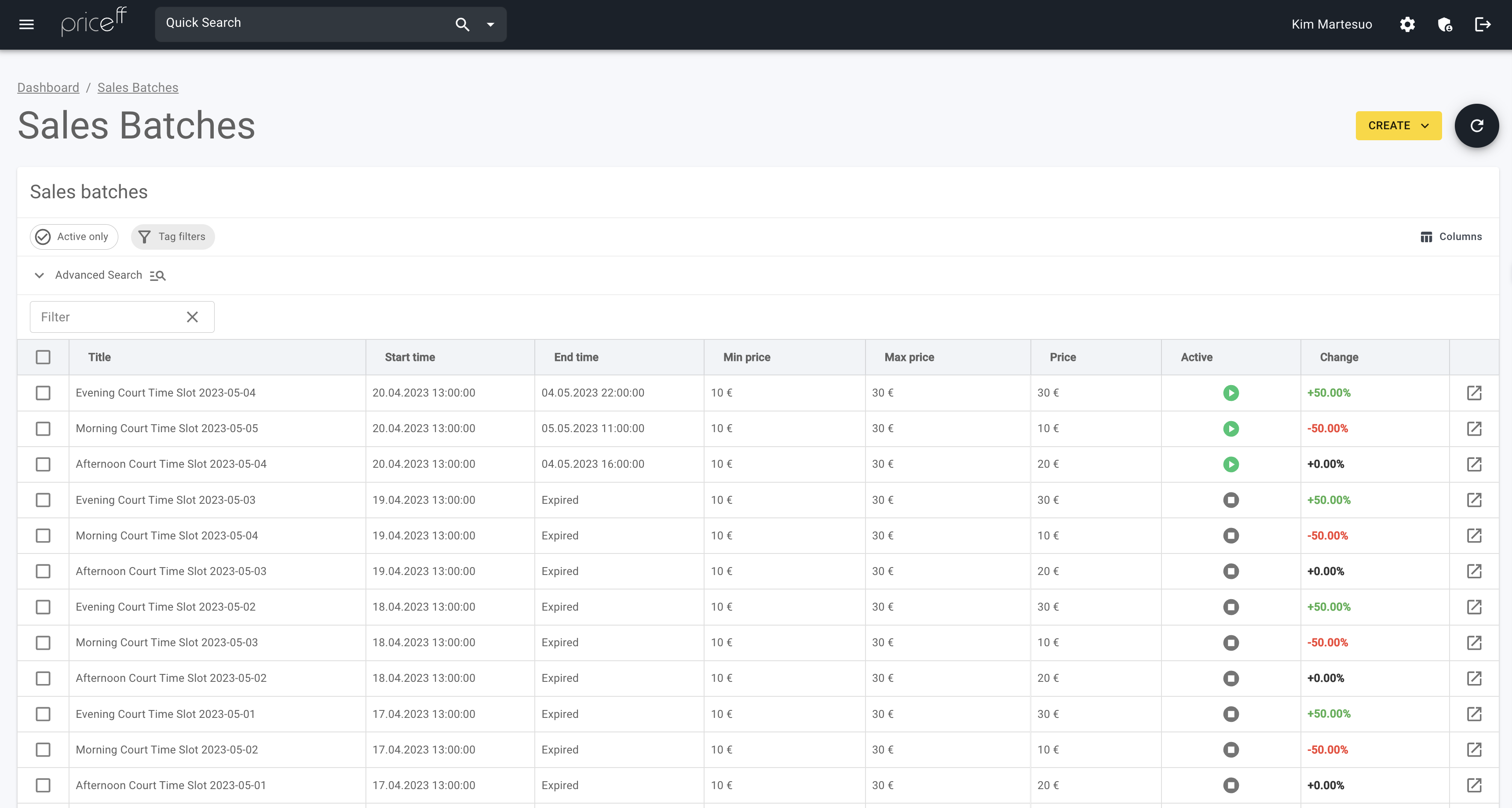Check the Evening Court Time Slot 2023-05-04 row

click(x=43, y=393)
